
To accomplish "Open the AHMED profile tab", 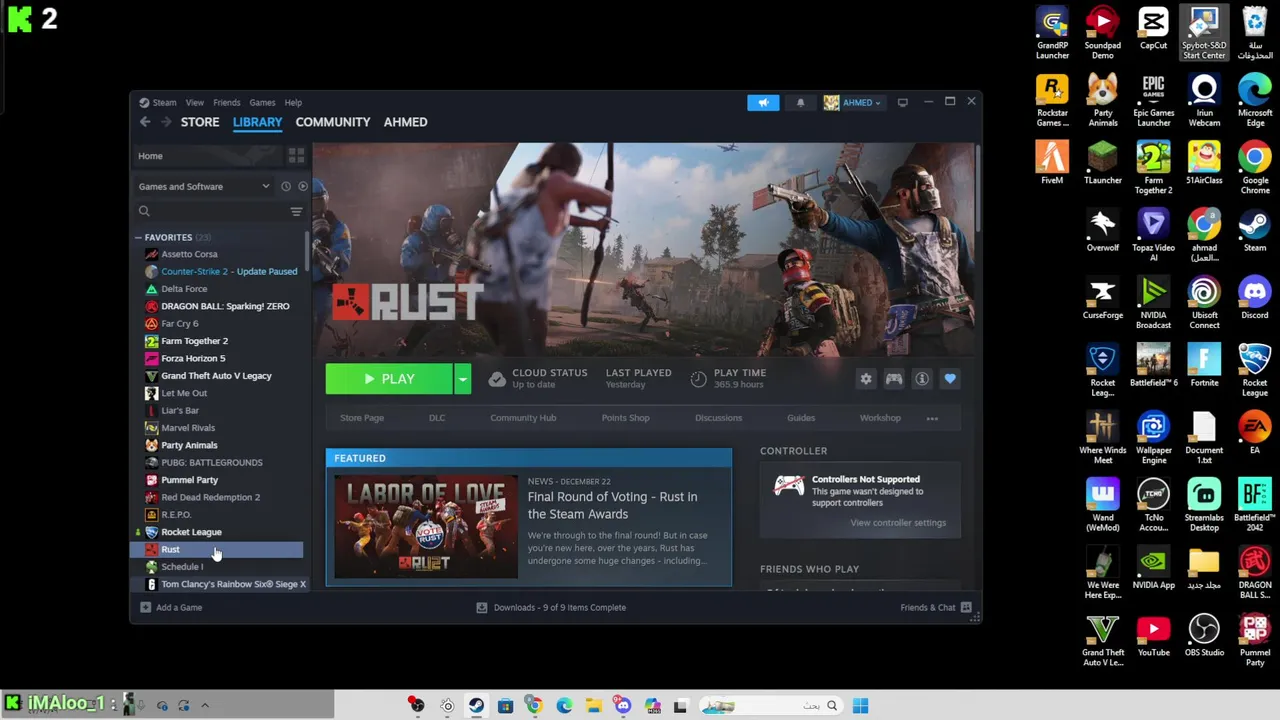I will (x=405, y=122).
